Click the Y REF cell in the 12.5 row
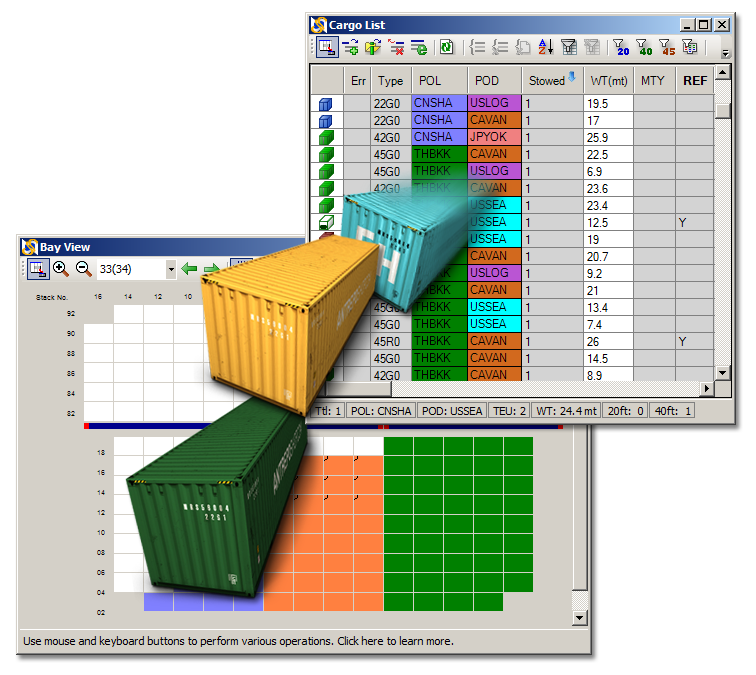The image size is (756, 675). tap(695, 222)
